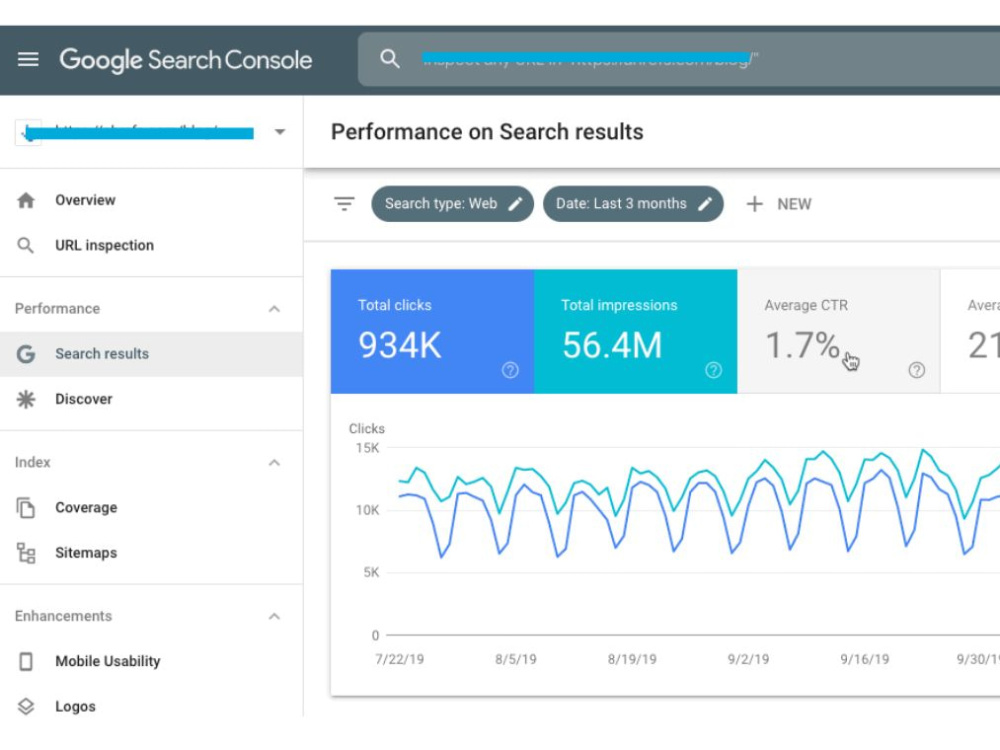Collapse the Performance section
The height and width of the screenshot is (750, 1000).
point(274,309)
